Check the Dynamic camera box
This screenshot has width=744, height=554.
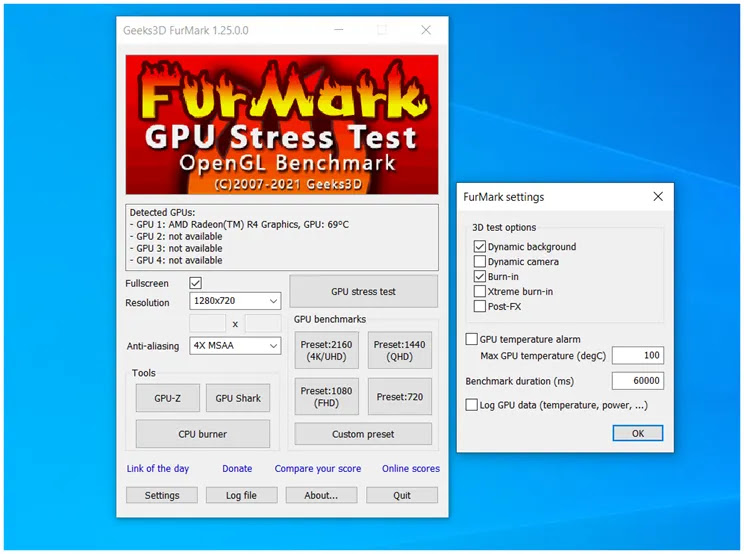tap(480, 261)
